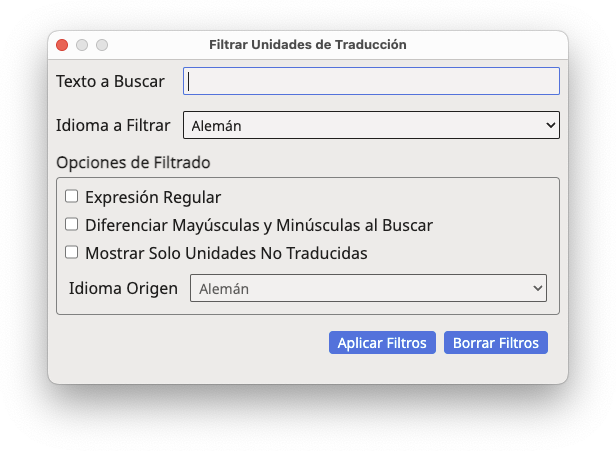Image resolution: width=616 pixels, height=451 pixels.
Task: Click the Filtrar Unidades de Traducción title
Action: 308,45
